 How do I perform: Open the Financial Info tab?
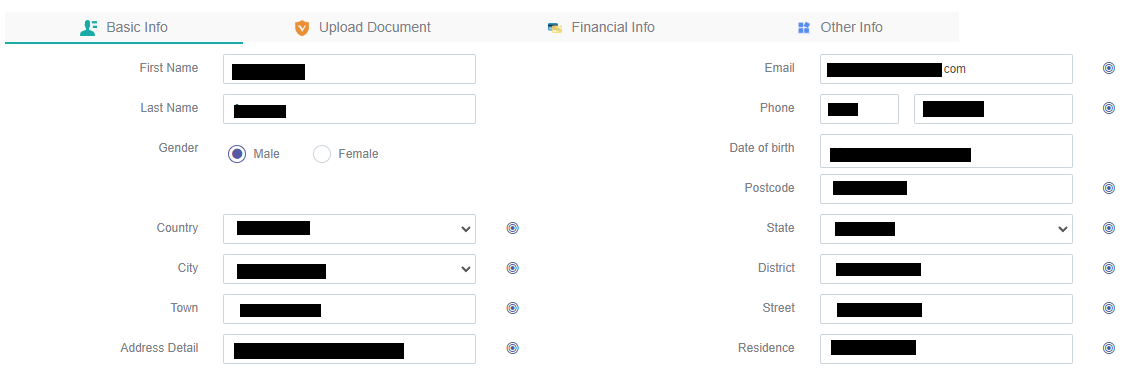point(601,28)
